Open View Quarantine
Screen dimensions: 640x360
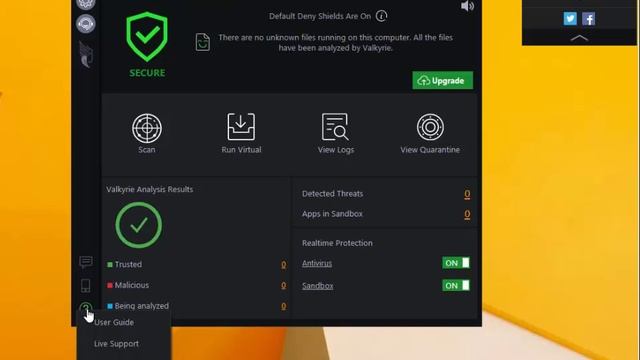(x=430, y=133)
